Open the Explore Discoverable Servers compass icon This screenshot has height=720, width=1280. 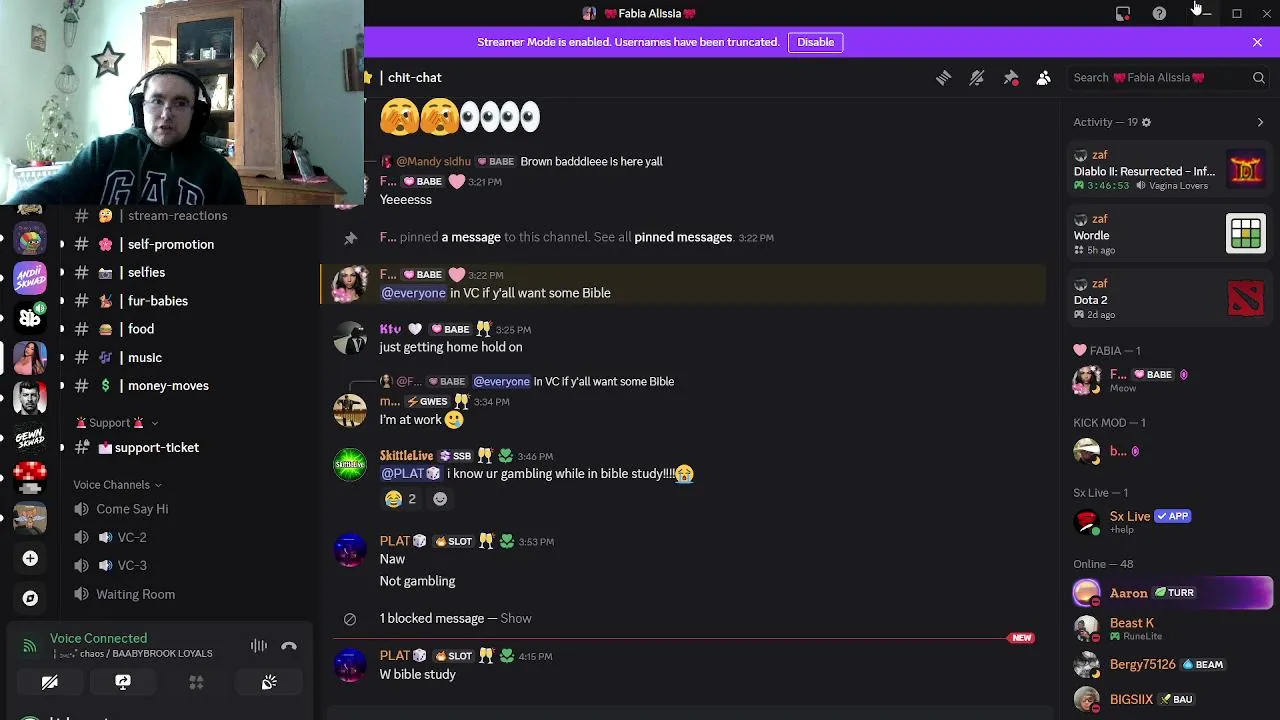click(30, 598)
